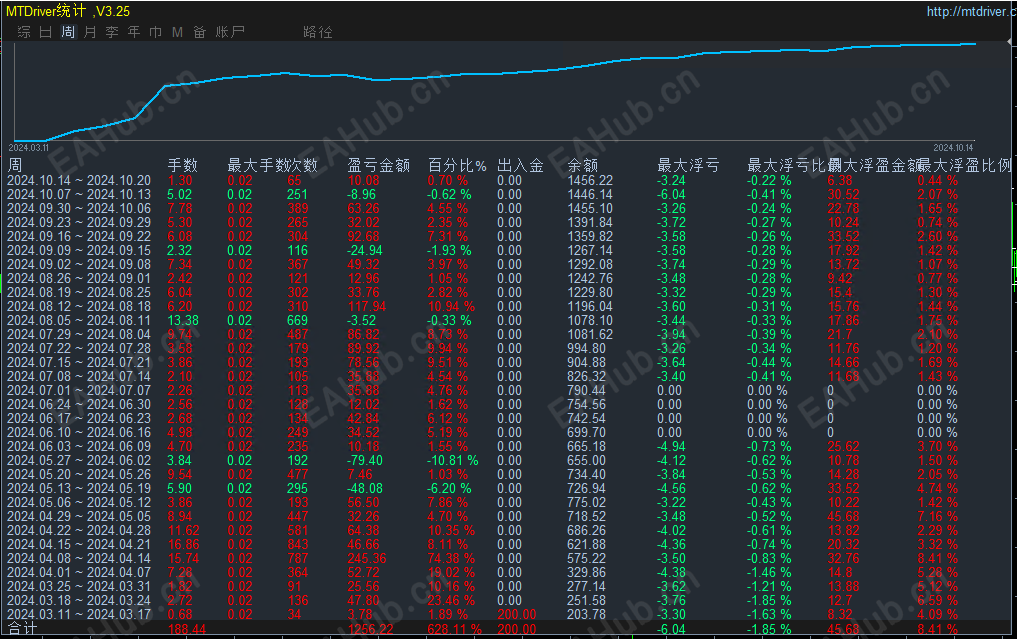The height and width of the screenshot is (639, 1017).
Task: Click the 最大浮亏 column header
Action: tap(688, 165)
